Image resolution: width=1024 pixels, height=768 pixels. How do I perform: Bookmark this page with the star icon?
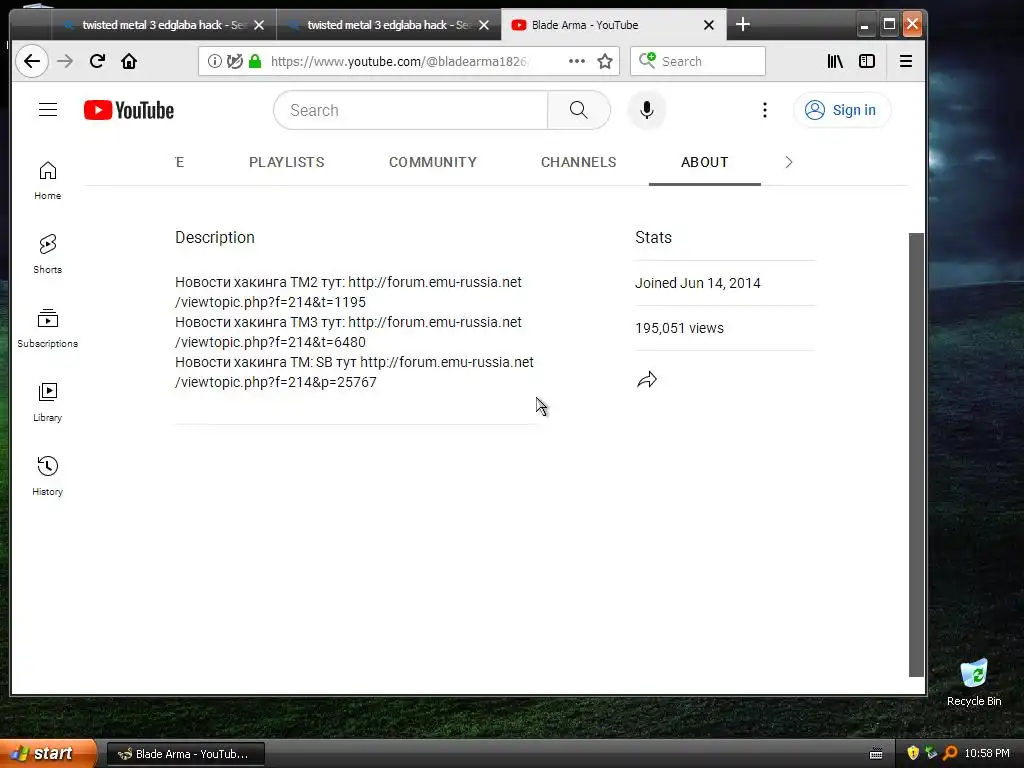point(605,61)
